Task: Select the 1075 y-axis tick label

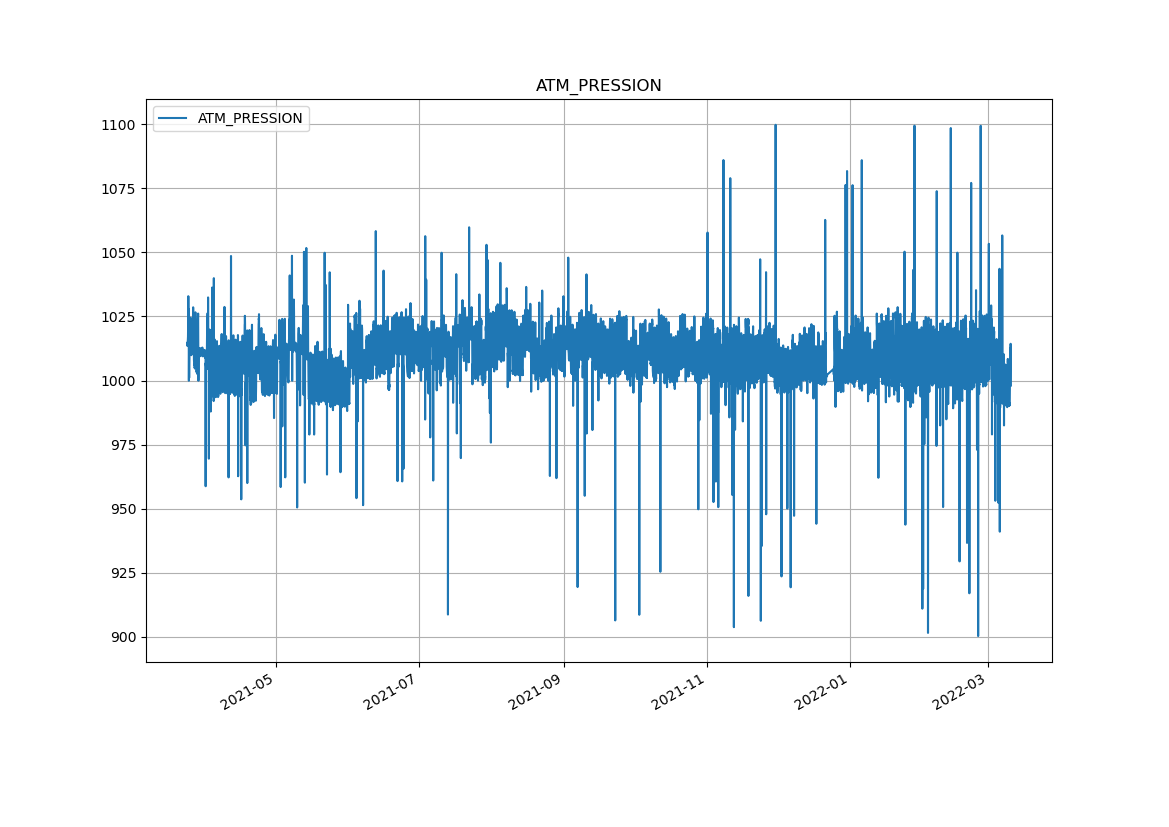Action: 117,189
